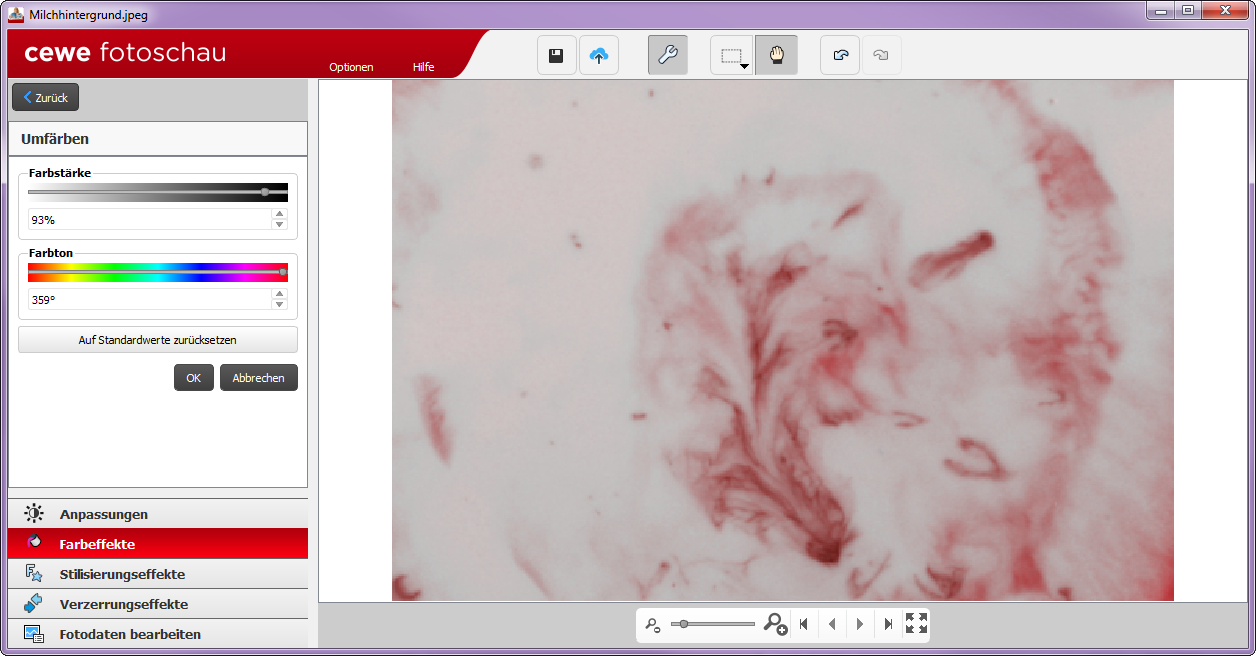The height and width of the screenshot is (656, 1256).
Task: Open Fotodaten bearbeiten section
Action: coord(158,634)
